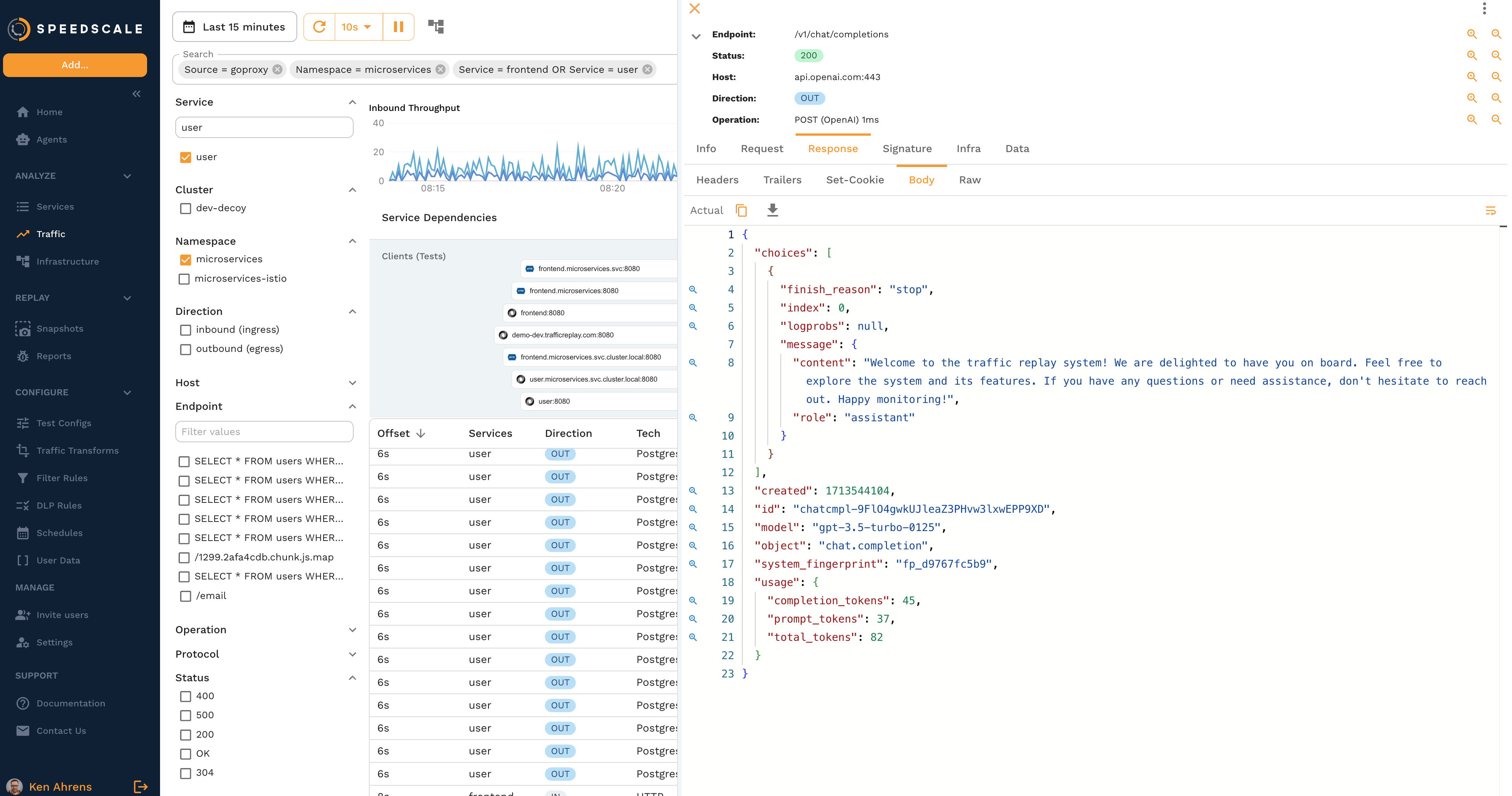Open Traffic Transforms in sidebar
This screenshot has width=1512, height=796.
click(77, 450)
